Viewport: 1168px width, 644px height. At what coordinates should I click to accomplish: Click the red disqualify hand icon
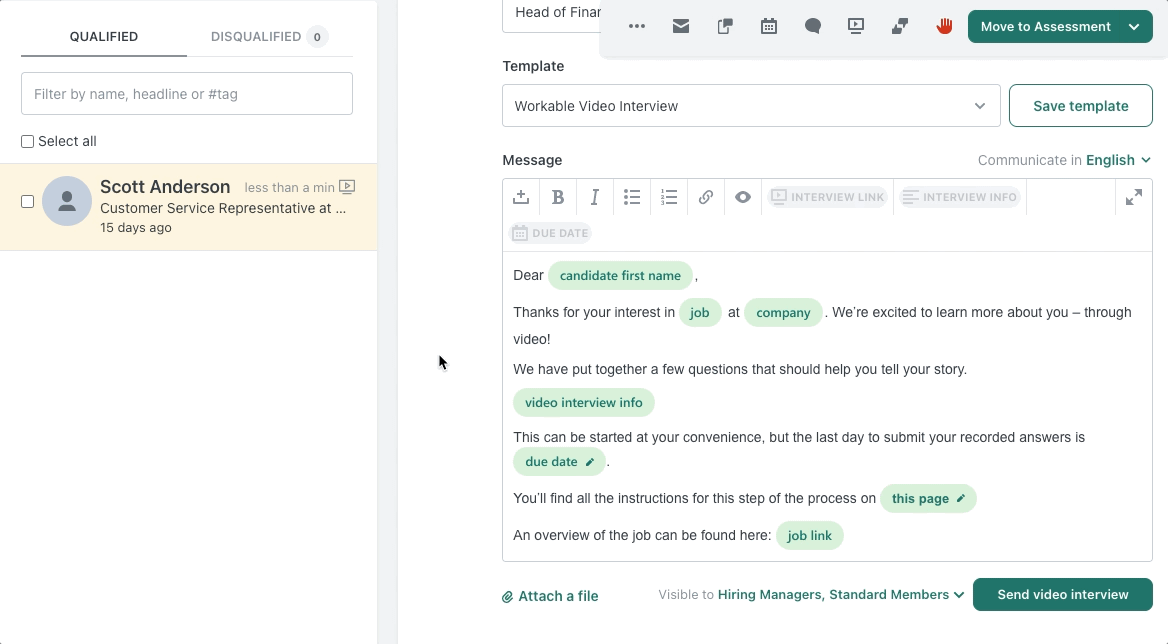[944, 26]
